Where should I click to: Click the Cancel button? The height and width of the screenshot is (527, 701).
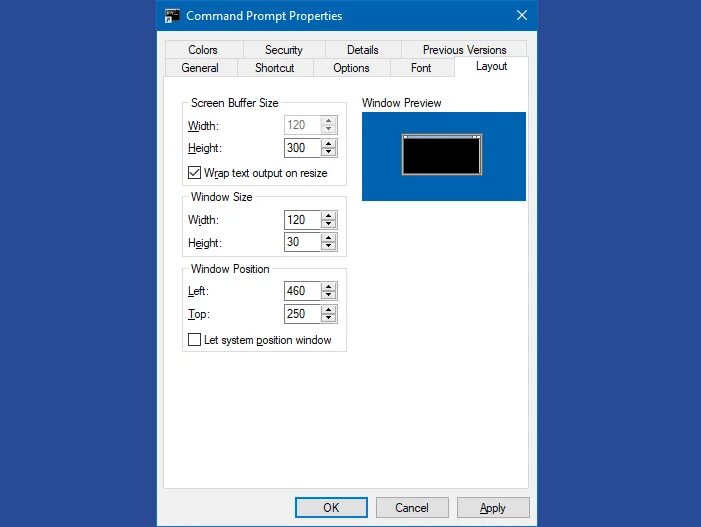point(412,508)
